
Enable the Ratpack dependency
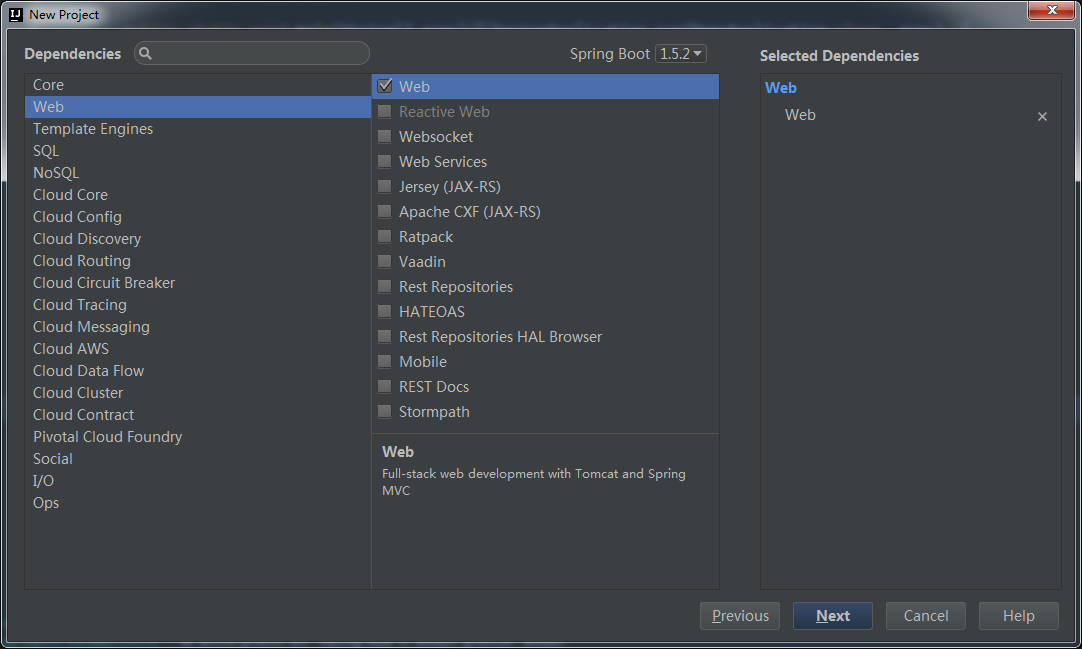[385, 236]
